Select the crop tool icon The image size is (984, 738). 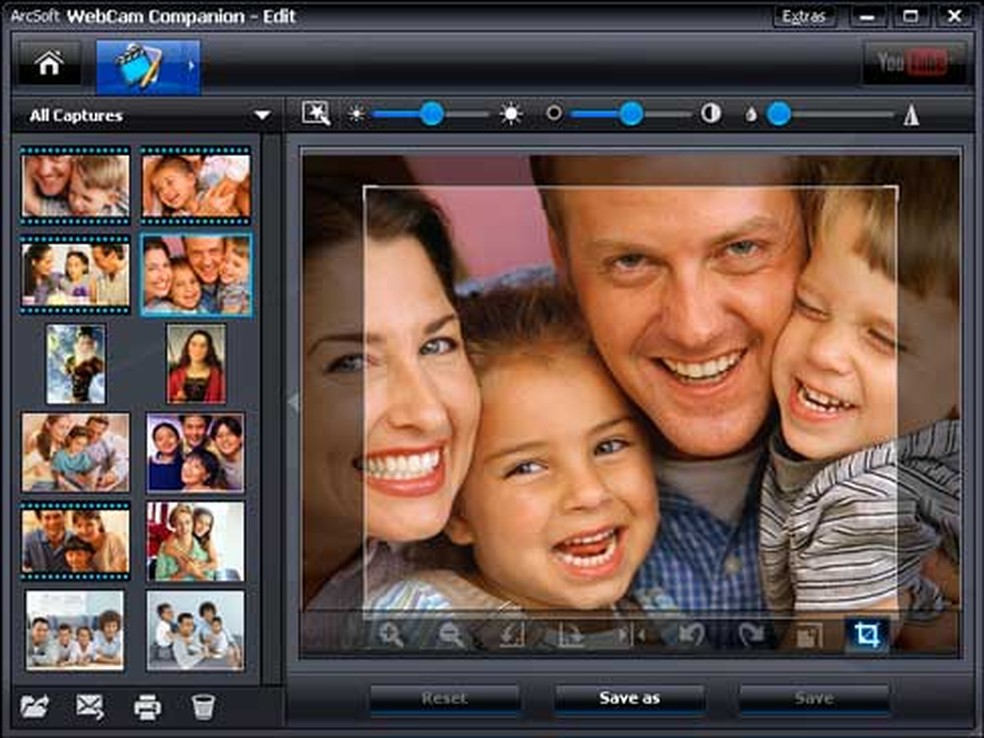click(x=867, y=634)
